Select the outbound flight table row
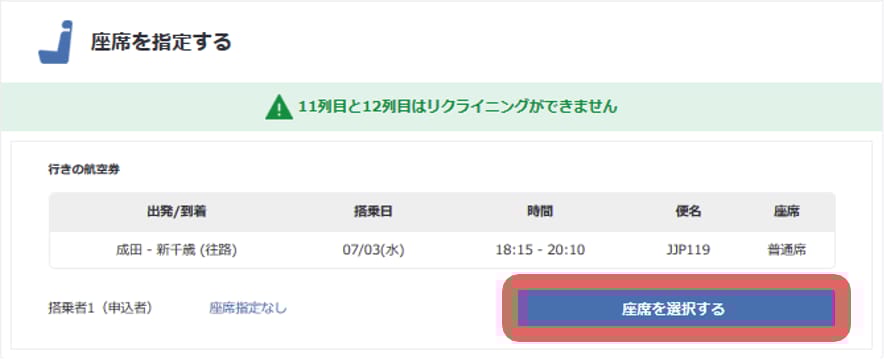Image resolution: width=884 pixels, height=360 pixels. (442, 250)
